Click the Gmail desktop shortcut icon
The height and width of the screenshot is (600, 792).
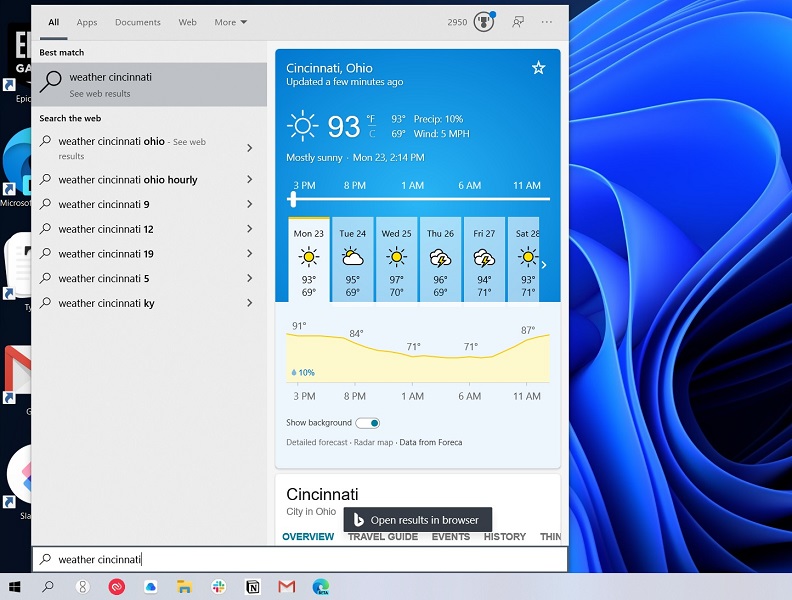tap(18, 376)
